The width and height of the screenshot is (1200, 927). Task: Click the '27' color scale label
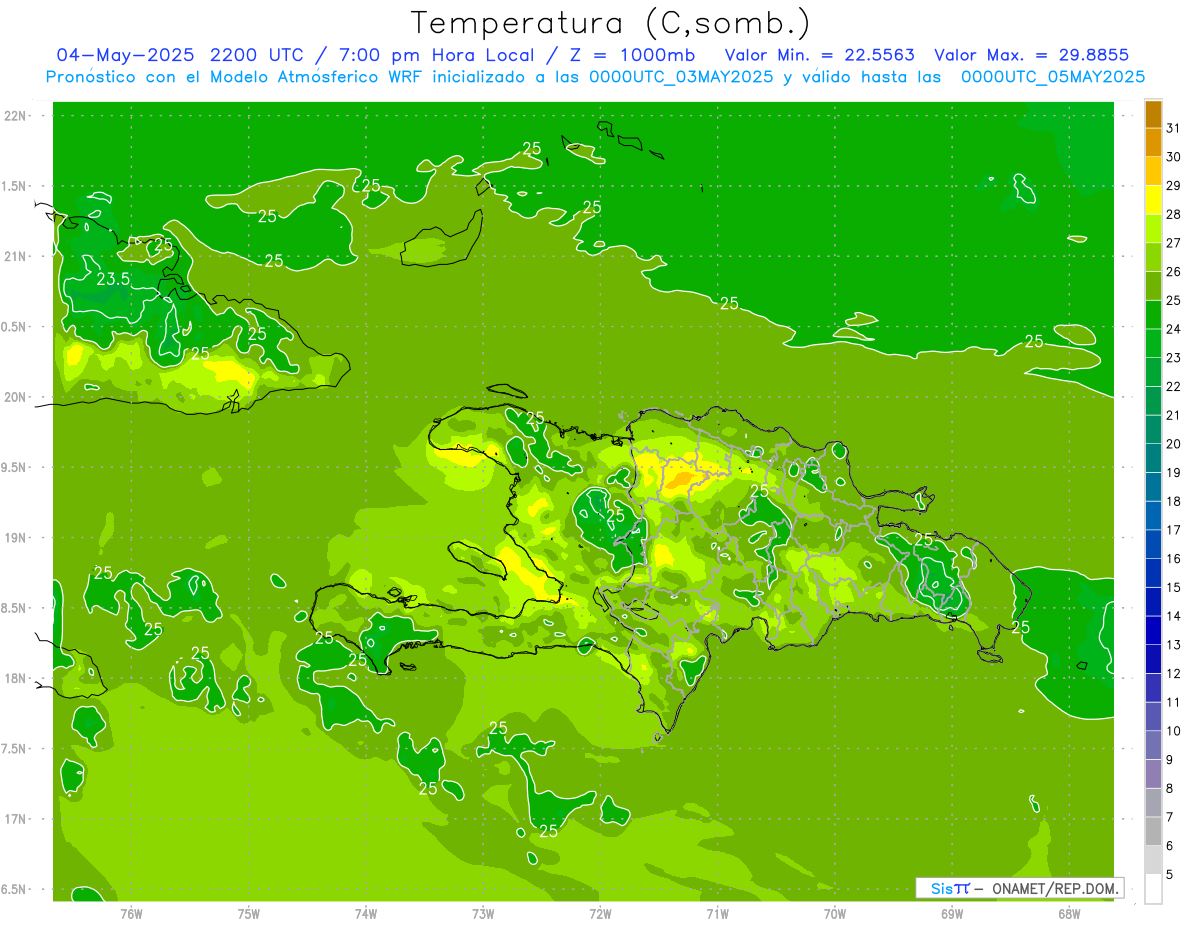pos(1173,243)
